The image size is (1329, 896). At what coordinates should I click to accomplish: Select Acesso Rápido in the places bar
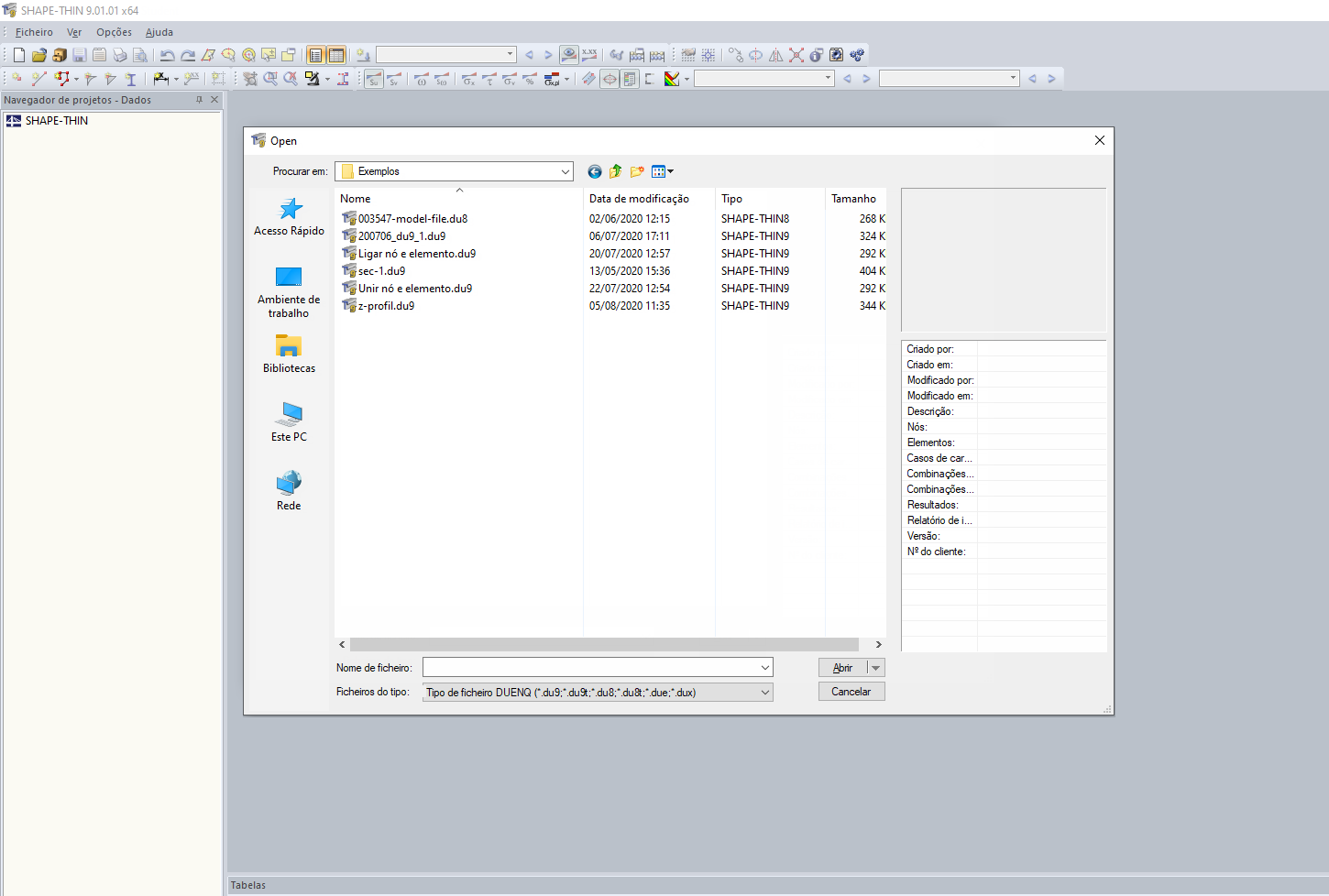(290, 217)
